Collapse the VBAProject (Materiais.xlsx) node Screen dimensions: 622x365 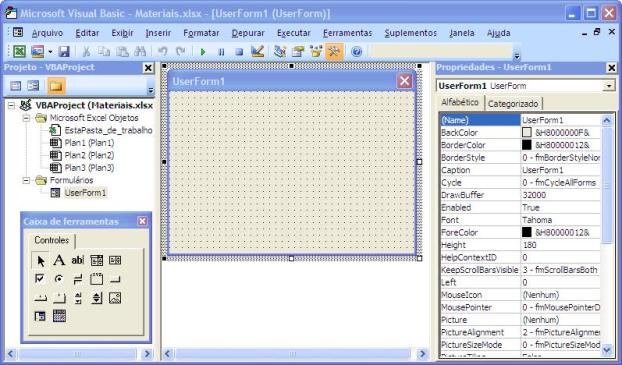pyautogui.click(x=12, y=106)
